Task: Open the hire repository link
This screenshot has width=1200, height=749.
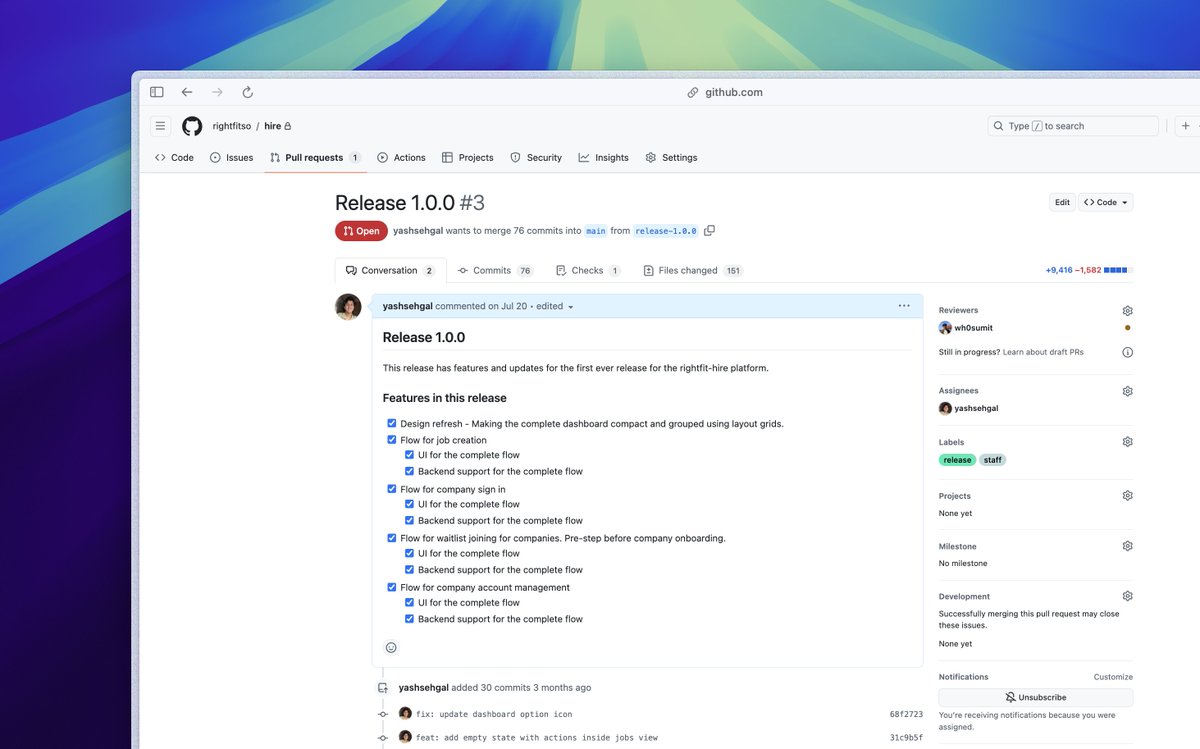Action: [x=272, y=127]
